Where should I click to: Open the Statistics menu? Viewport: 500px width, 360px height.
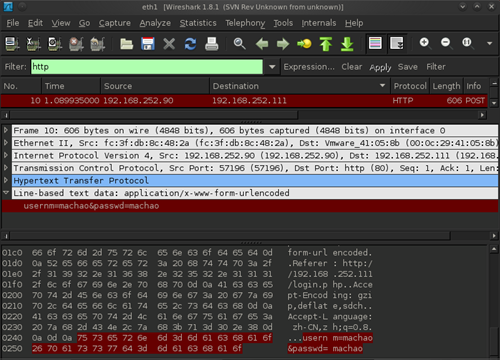tap(198, 23)
